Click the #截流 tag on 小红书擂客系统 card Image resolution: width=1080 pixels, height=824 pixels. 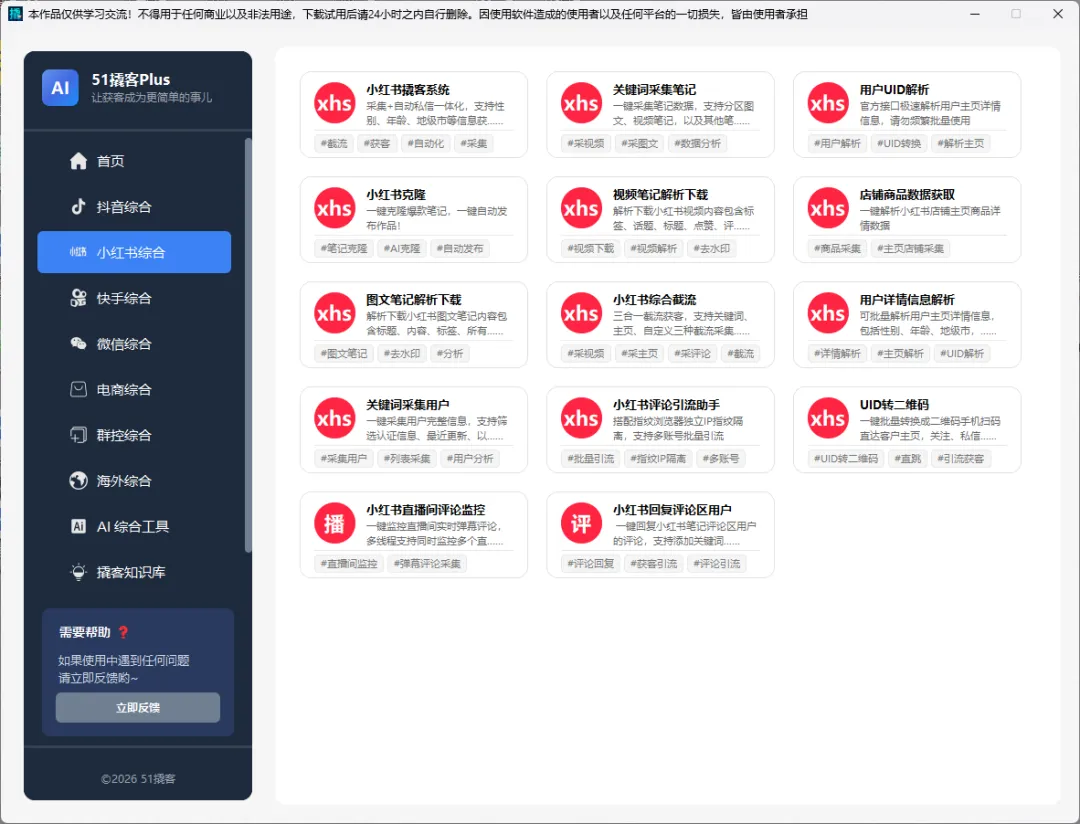[334, 143]
